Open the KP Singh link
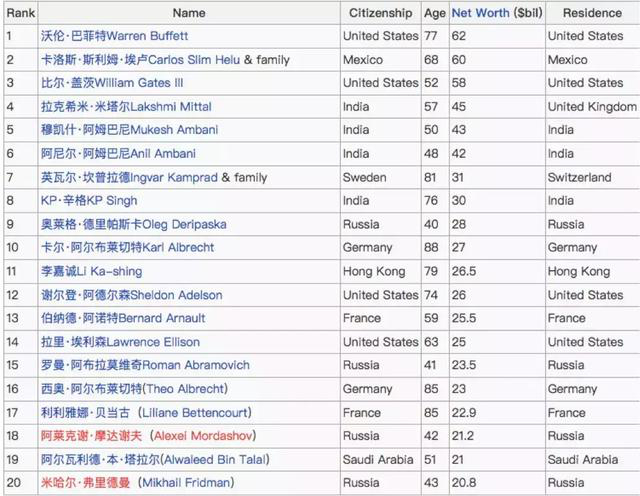 [89, 200]
